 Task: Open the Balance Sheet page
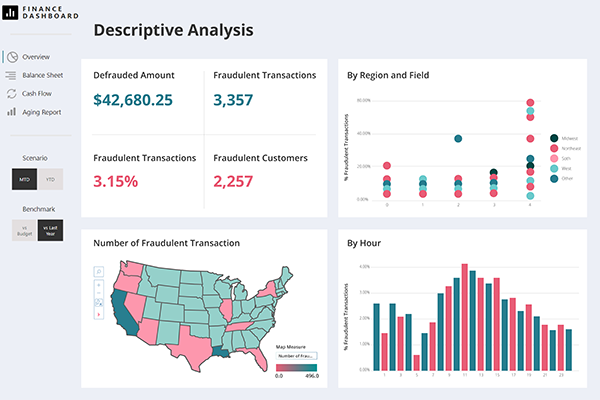point(41,75)
